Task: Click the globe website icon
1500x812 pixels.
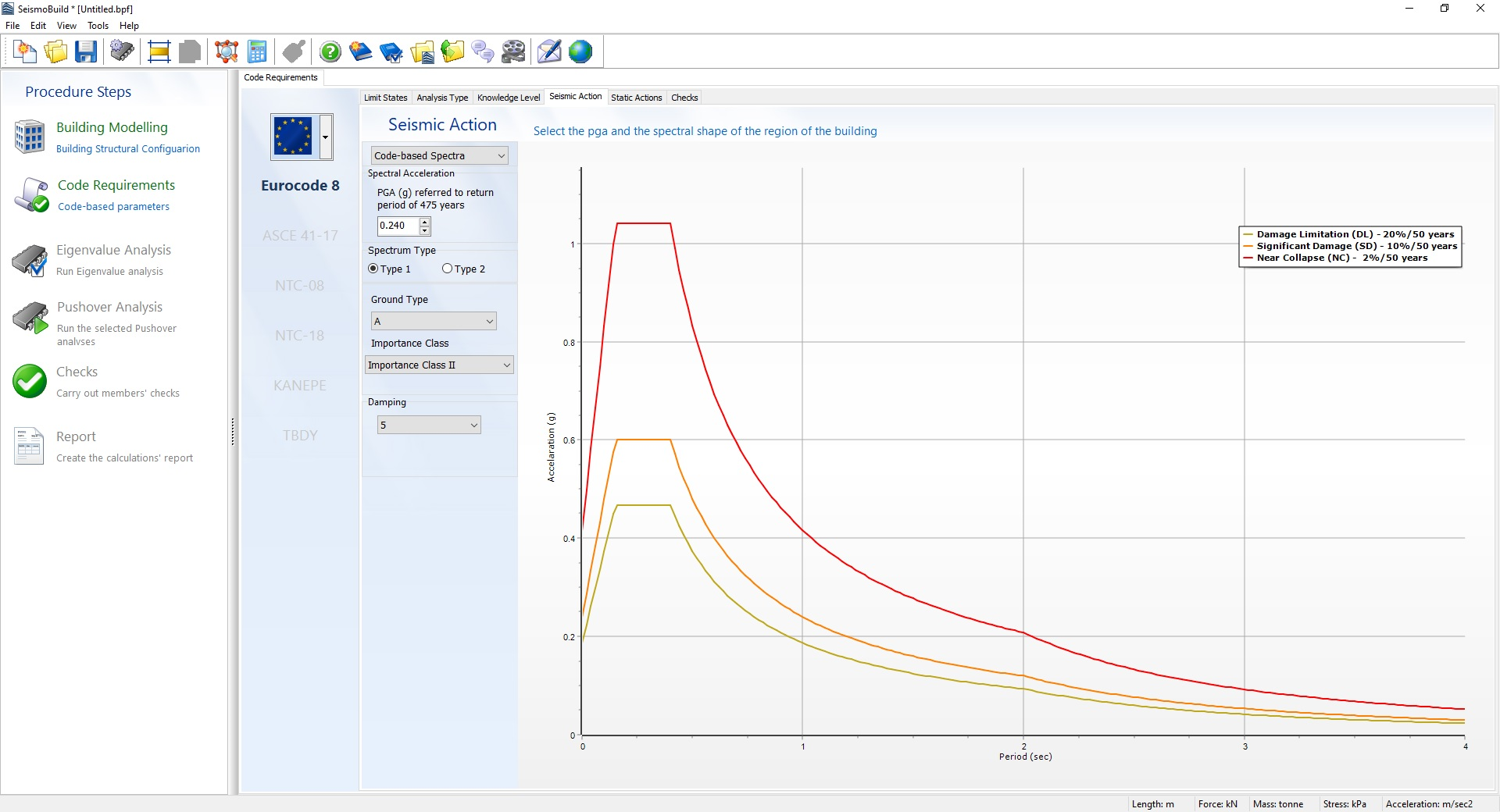Action: (580, 52)
